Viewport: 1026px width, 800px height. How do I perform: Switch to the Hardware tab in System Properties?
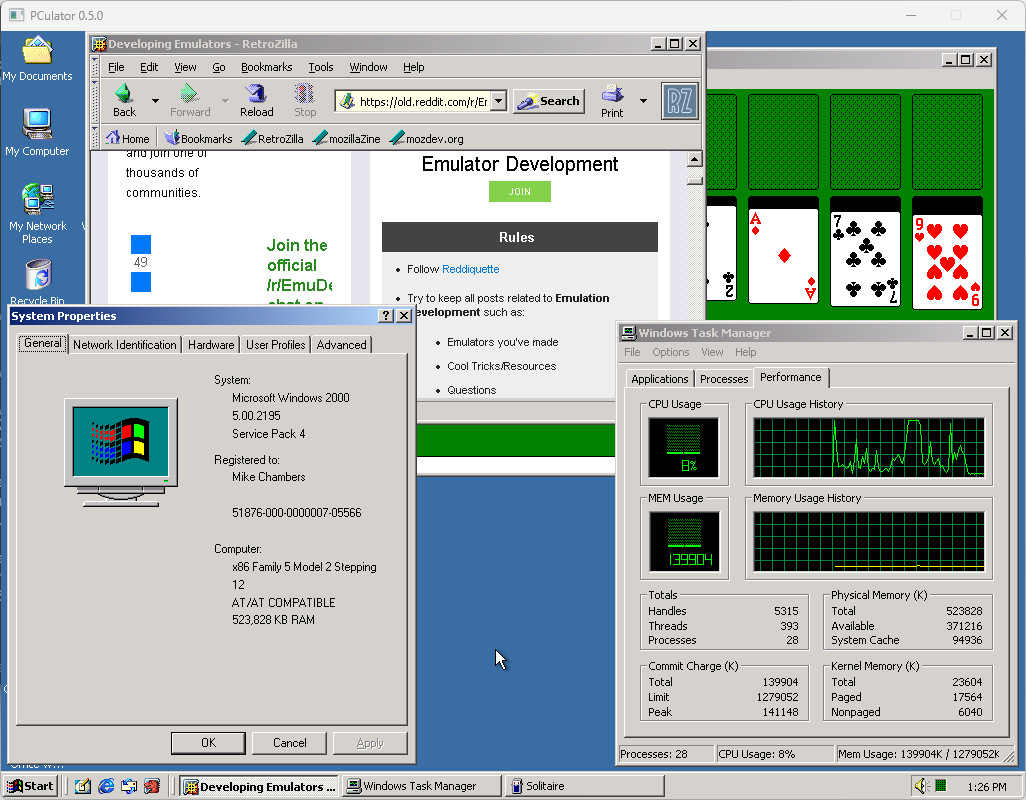(211, 344)
